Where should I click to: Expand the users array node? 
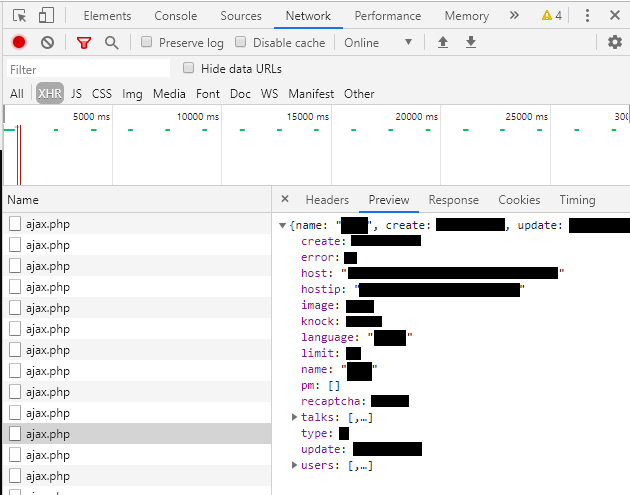click(x=294, y=465)
